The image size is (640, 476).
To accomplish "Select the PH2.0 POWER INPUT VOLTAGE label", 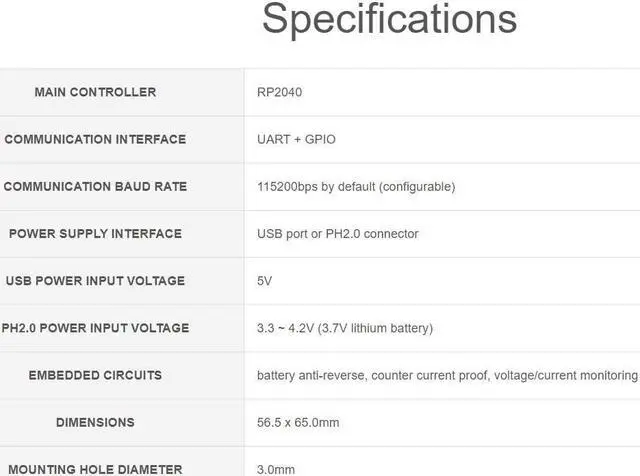I will (95, 328).
